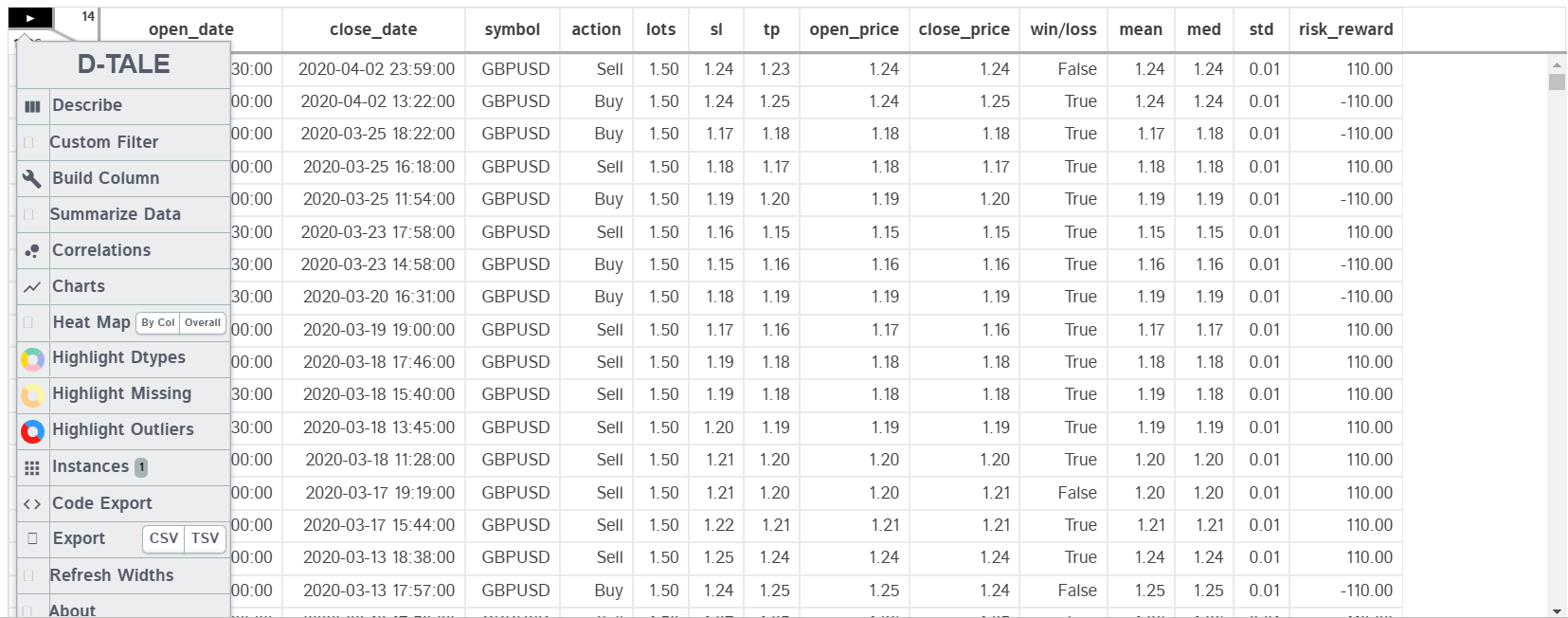Toggle Heat Map By Col option

click(x=157, y=323)
